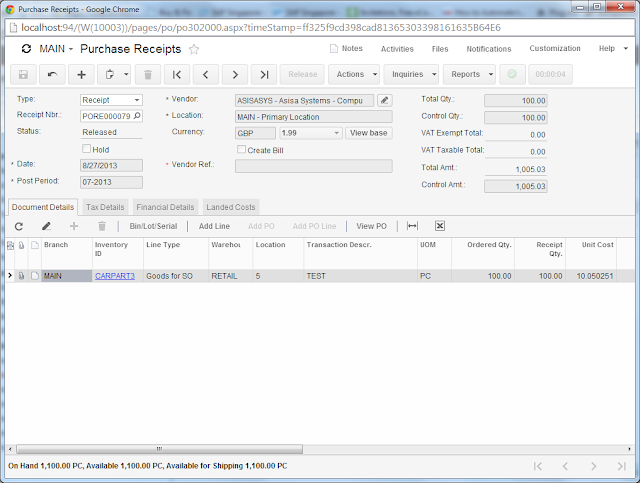The image size is (640, 483).
Task: Open the Inquiries dropdown menu
Action: click(411, 74)
